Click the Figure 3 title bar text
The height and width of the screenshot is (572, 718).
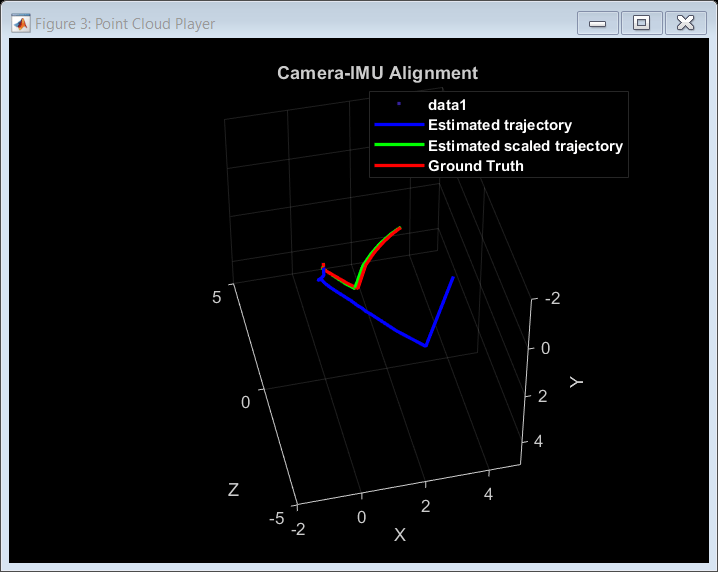coord(125,24)
